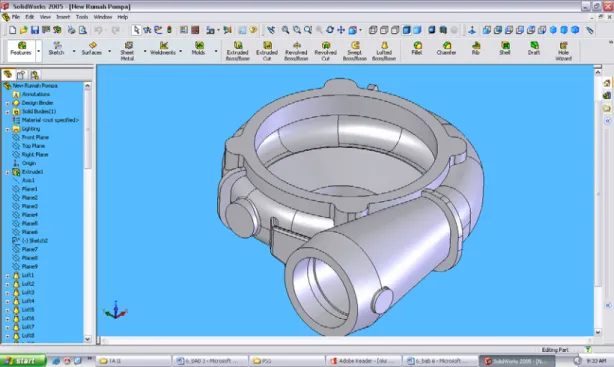614x367 pixels.
Task: Open the Tools menu
Action: coord(82,17)
